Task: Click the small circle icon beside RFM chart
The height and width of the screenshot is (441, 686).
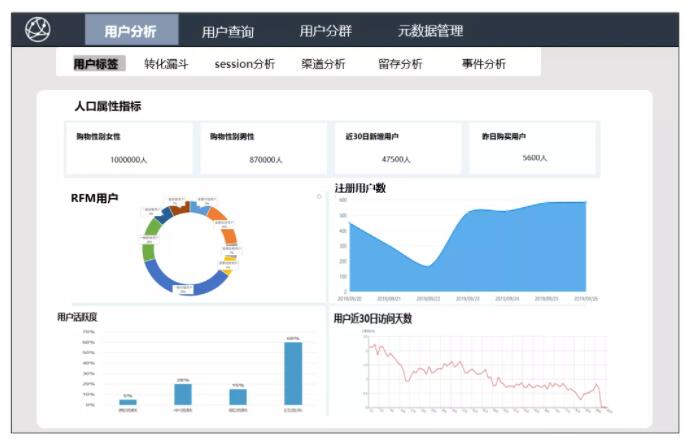Action: coord(319,196)
